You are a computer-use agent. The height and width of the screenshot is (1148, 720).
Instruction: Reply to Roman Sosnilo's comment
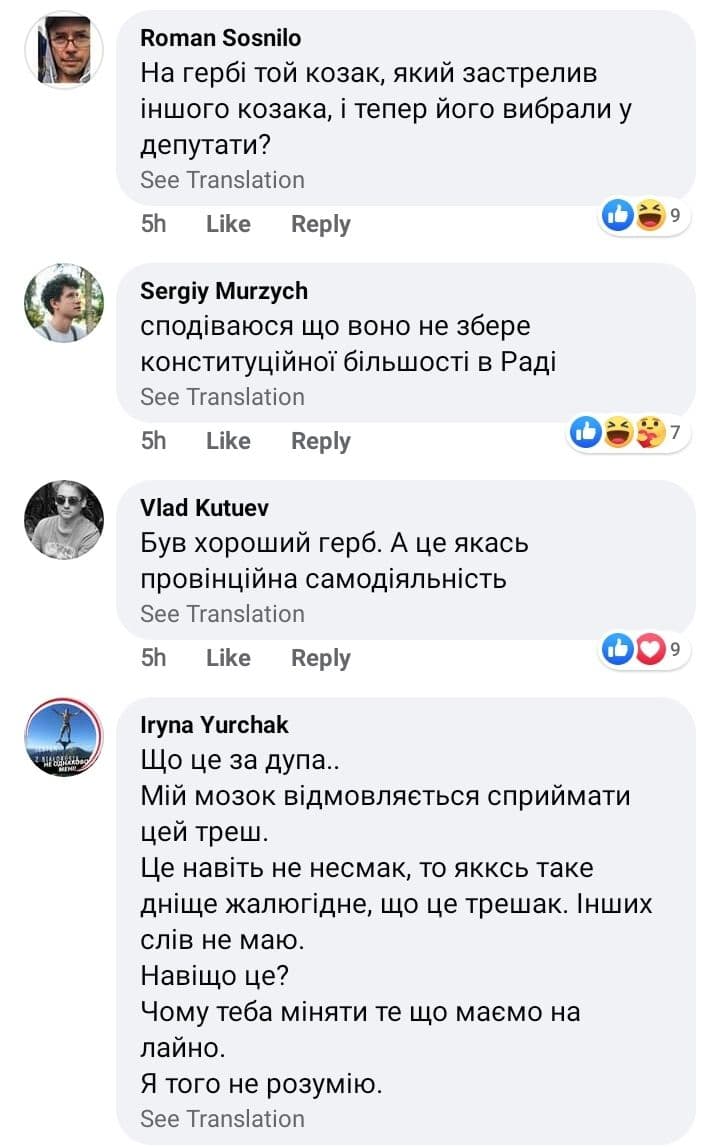320,224
